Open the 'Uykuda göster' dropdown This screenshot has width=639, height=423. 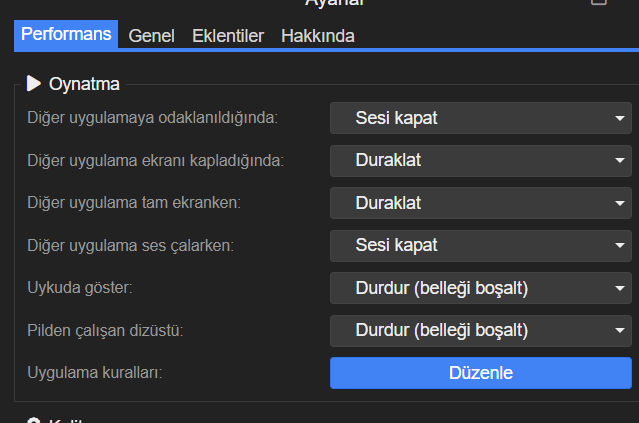480,288
